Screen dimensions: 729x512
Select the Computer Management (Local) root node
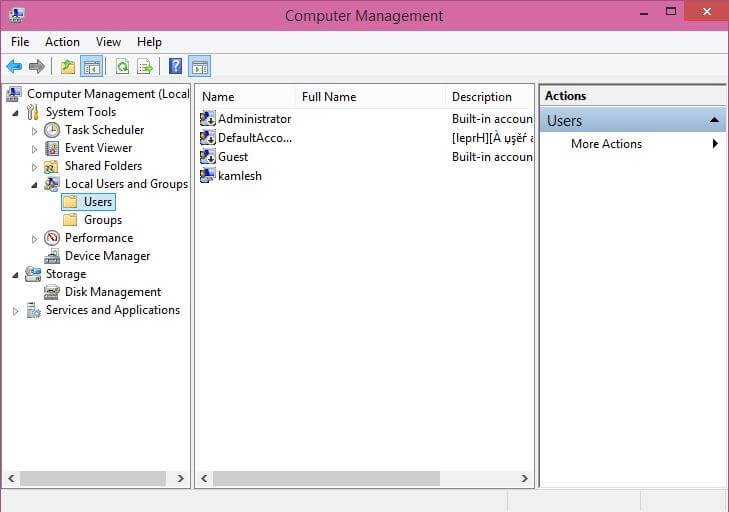coord(108,94)
